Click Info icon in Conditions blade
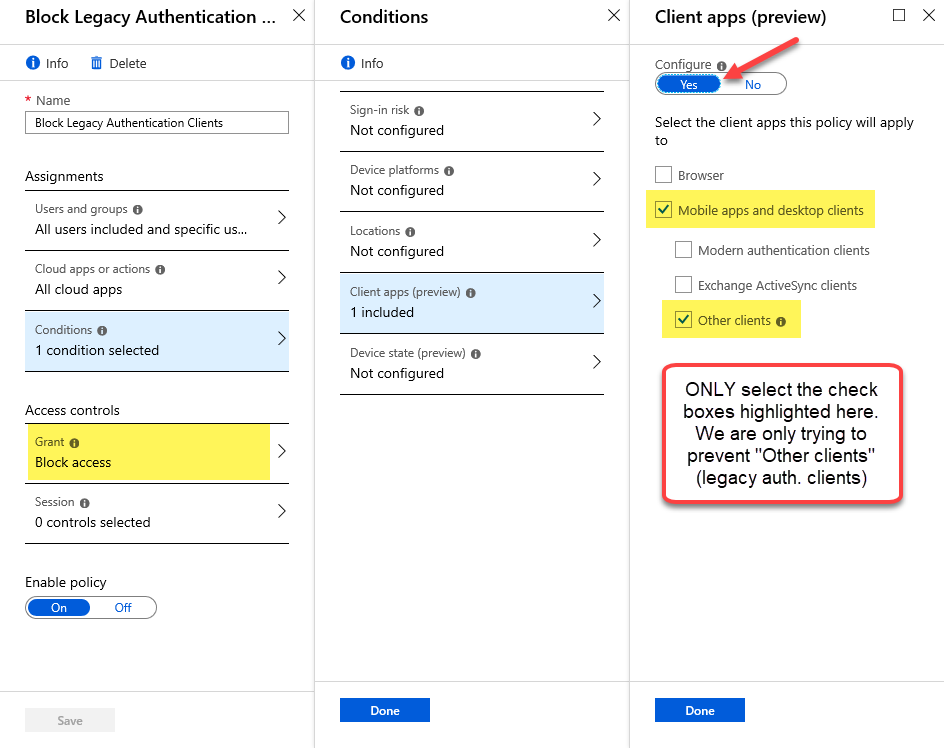This screenshot has height=748, width=944. click(x=347, y=63)
